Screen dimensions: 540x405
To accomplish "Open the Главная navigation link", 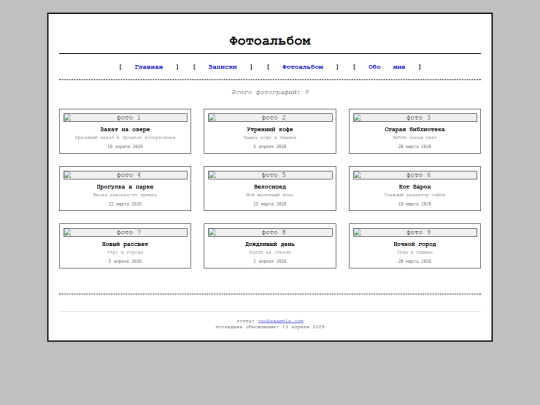I will 149,67.
